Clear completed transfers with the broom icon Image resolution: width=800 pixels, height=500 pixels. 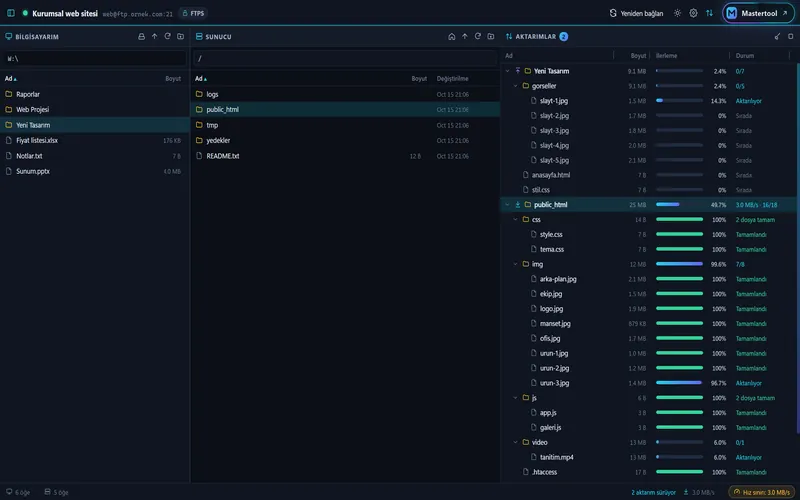(x=777, y=37)
